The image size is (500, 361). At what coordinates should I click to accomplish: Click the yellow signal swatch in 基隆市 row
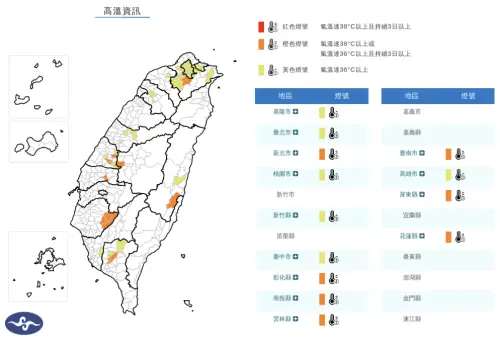click(x=322, y=113)
